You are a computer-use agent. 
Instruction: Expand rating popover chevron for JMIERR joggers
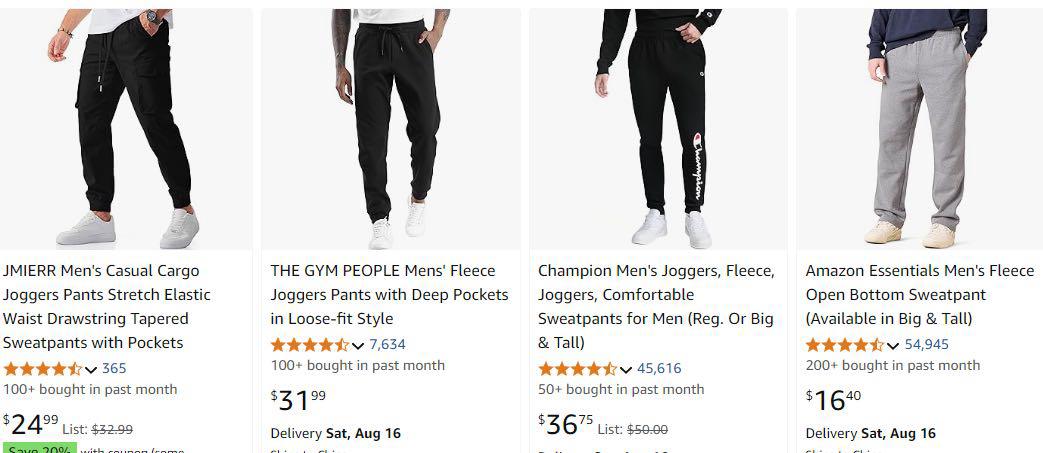tap(91, 369)
